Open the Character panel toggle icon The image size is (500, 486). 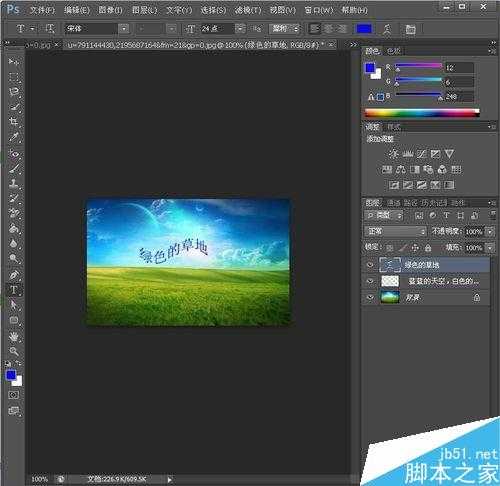click(410, 29)
